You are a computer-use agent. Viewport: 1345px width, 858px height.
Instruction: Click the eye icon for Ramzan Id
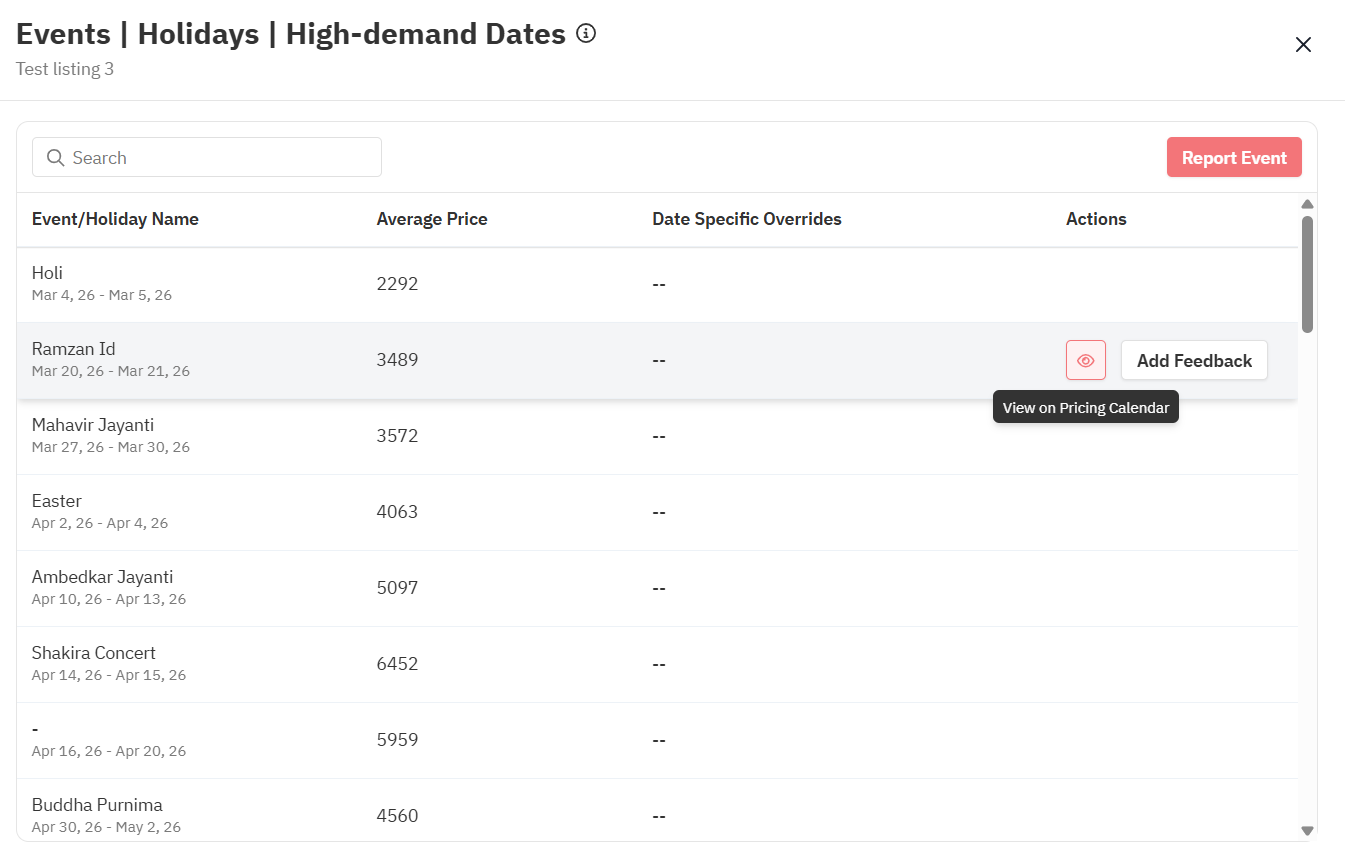pyautogui.click(x=1085, y=360)
